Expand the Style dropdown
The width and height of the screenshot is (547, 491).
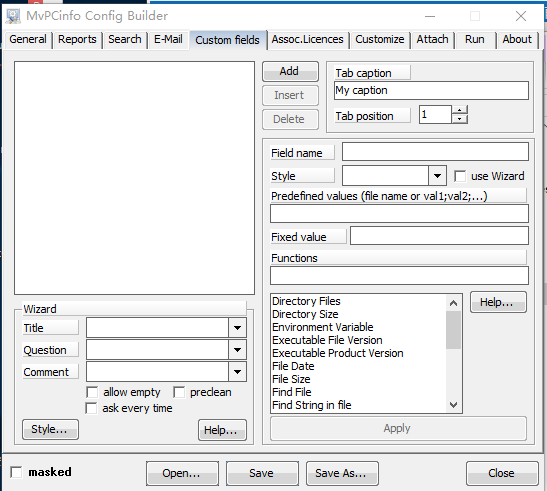pos(437,176)
